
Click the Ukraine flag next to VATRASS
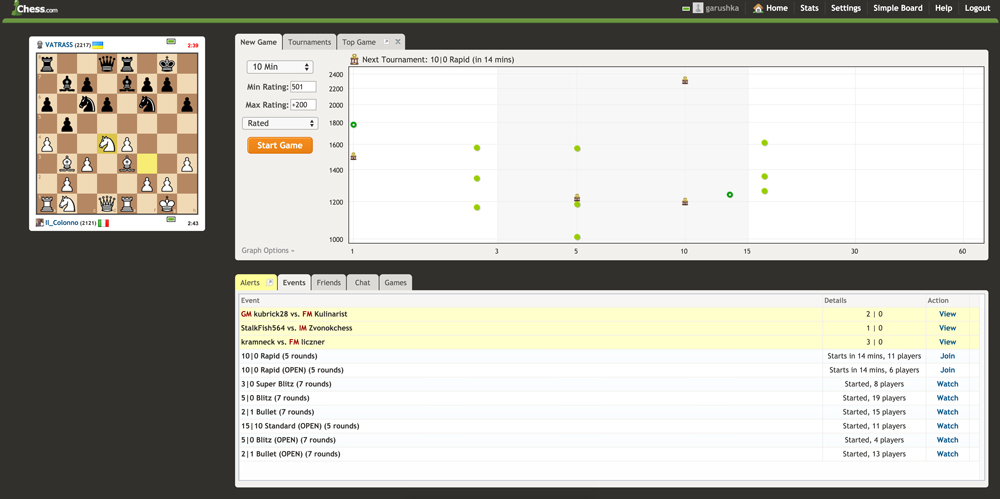pyautogui.click(x=98, y=45)
